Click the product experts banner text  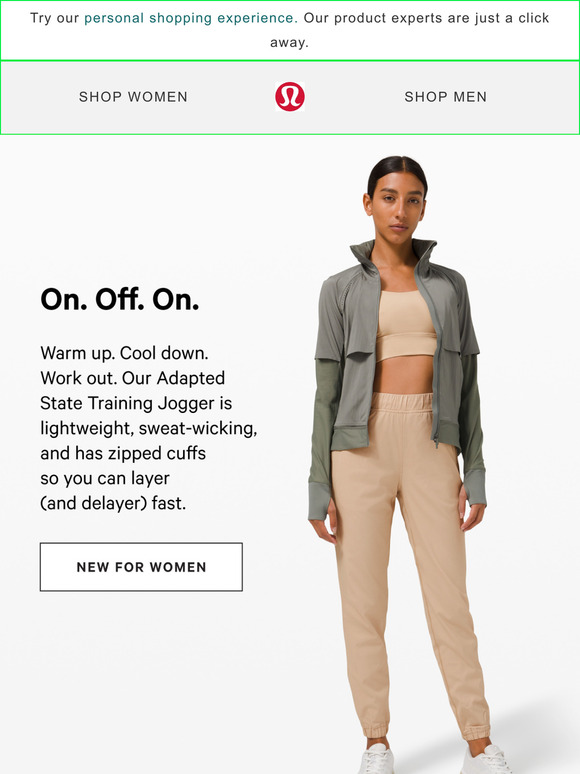point(290,30)
